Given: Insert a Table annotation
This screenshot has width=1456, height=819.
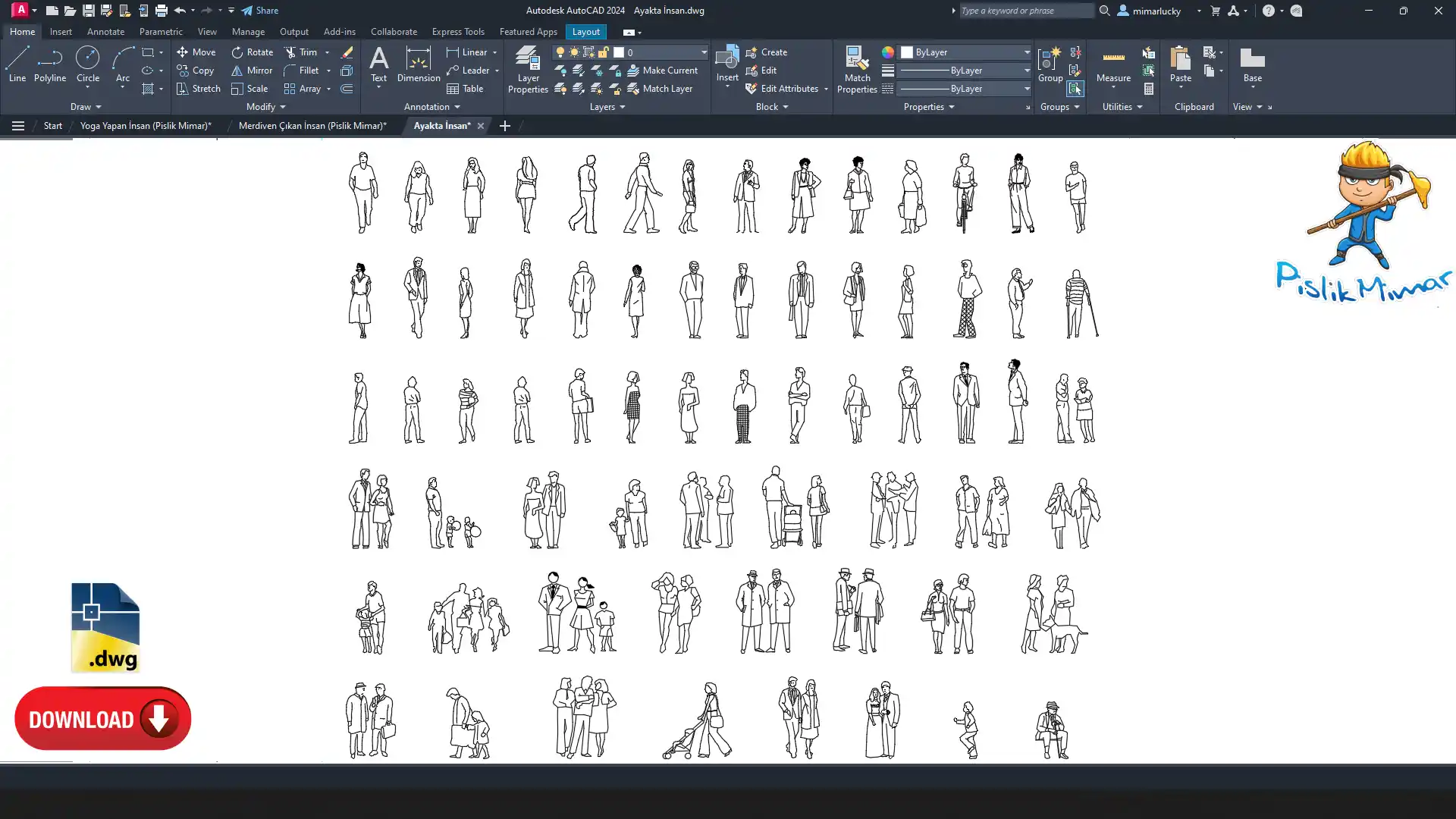Looking at the screenshot, I should [465, 89].
